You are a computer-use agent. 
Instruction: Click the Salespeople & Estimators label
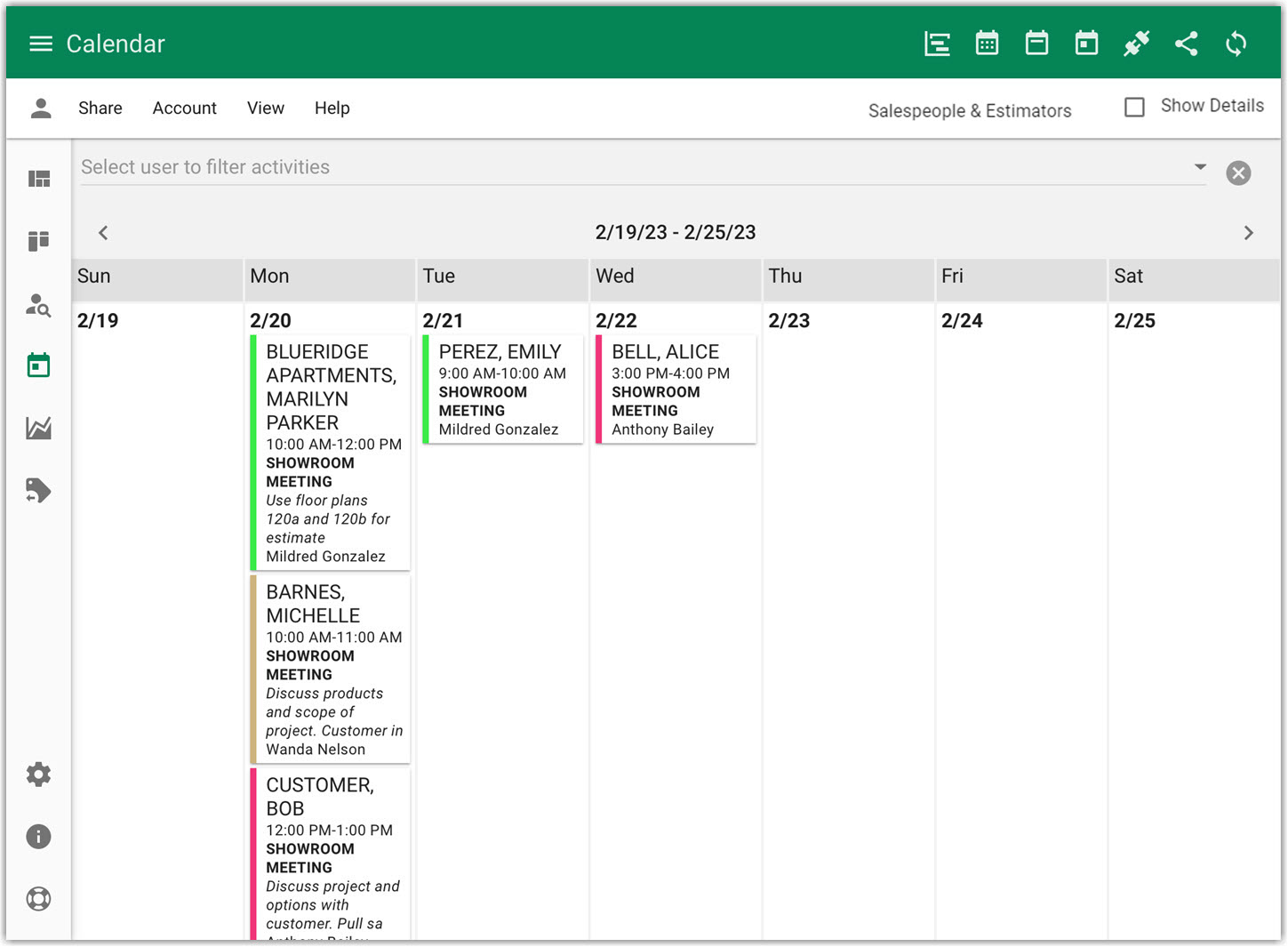point(970,111)
